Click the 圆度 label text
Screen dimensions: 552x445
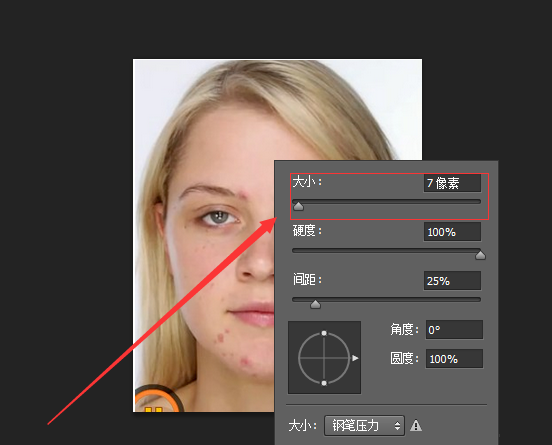coord(404,359)
